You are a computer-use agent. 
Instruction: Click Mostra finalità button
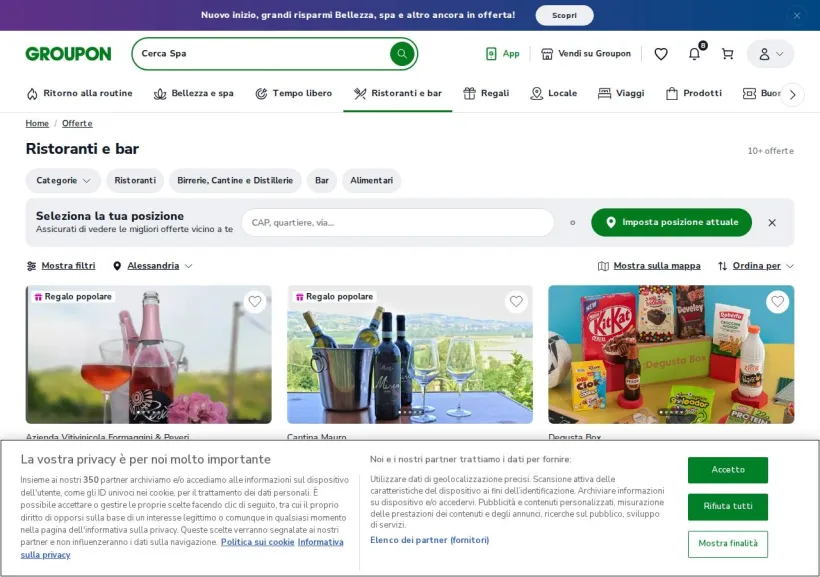click(x=728, y=544)
